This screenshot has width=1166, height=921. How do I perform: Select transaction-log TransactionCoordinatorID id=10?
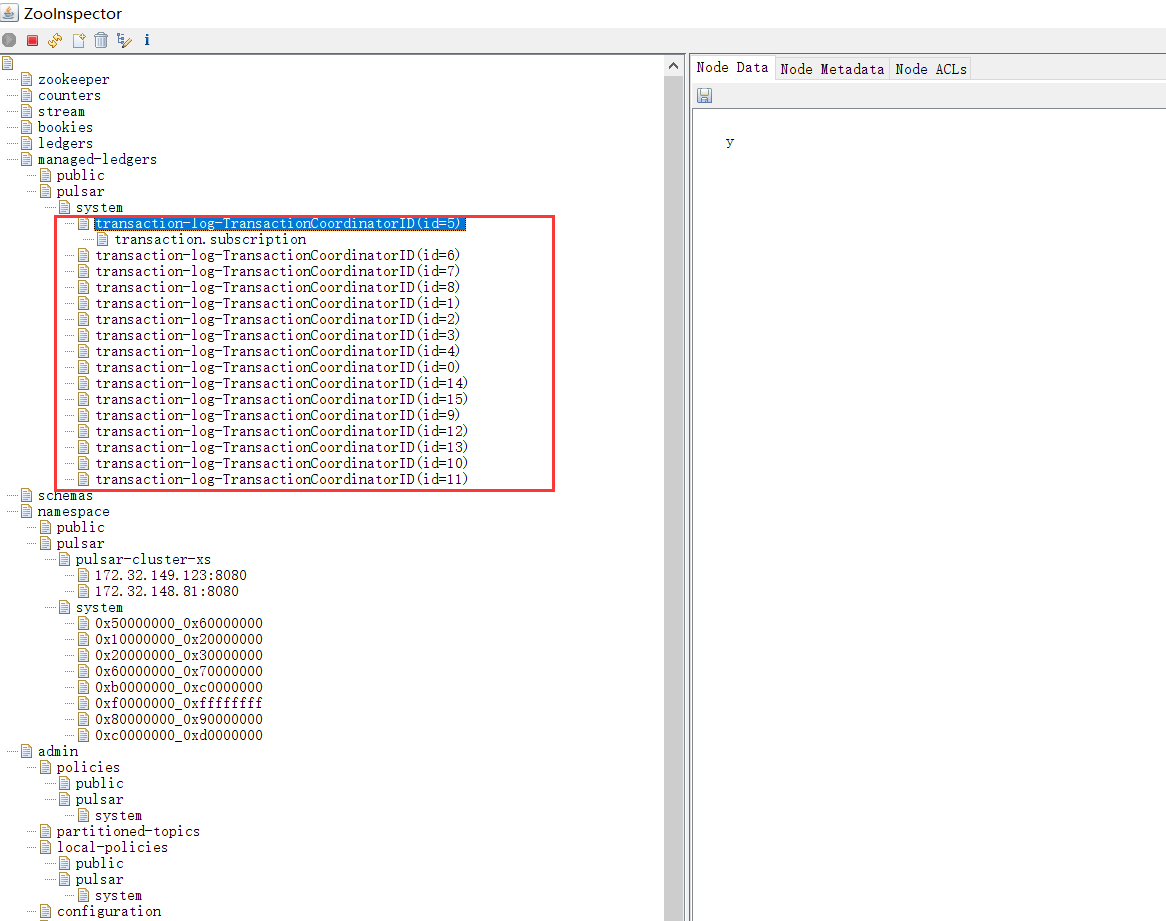click(x=281, y=463)
